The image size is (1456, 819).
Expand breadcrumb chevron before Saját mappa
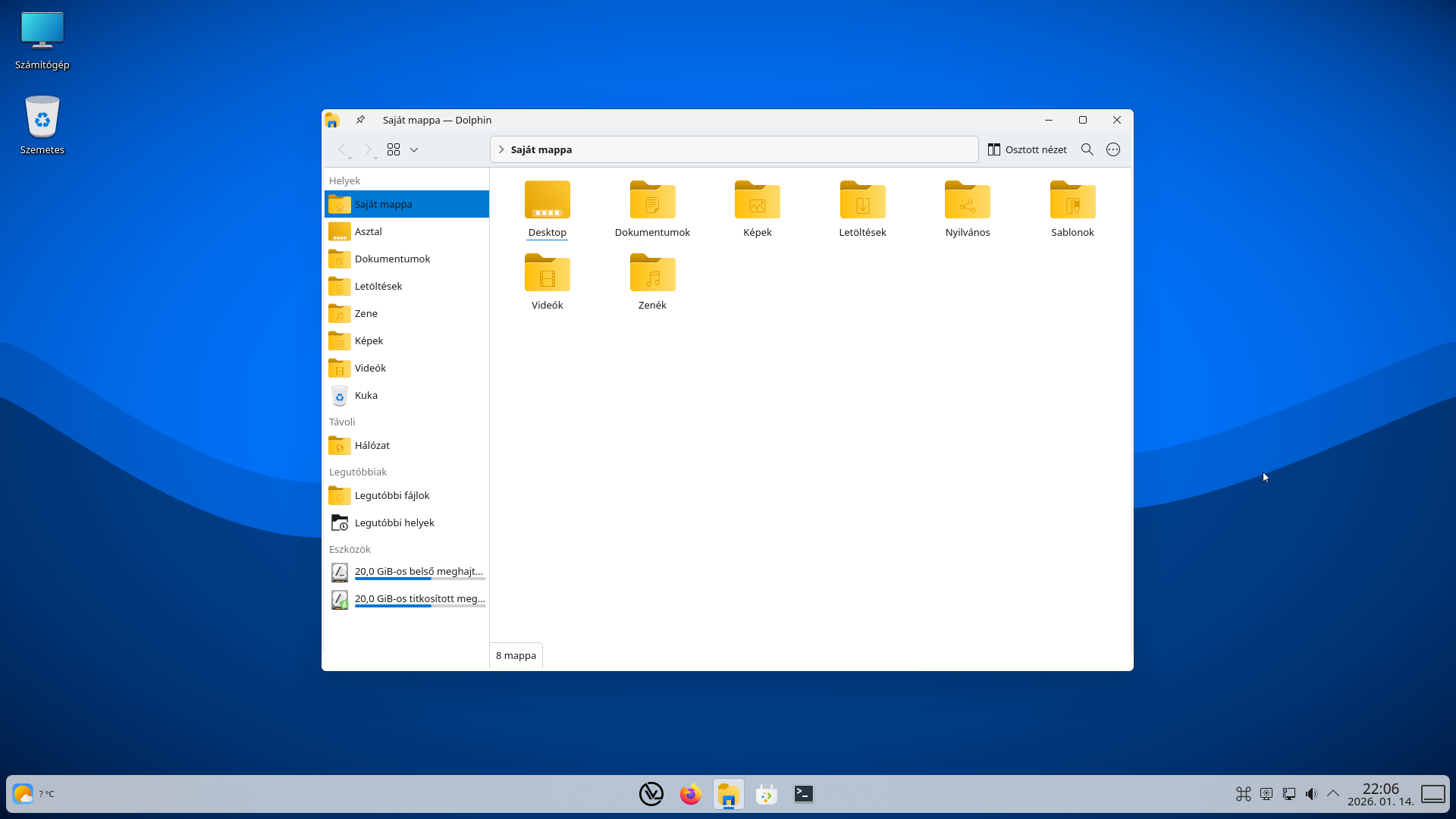501,149
